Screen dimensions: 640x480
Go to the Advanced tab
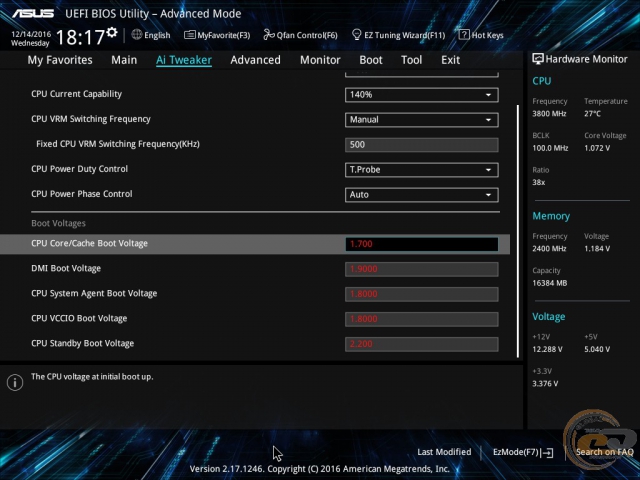click(256, 60)
